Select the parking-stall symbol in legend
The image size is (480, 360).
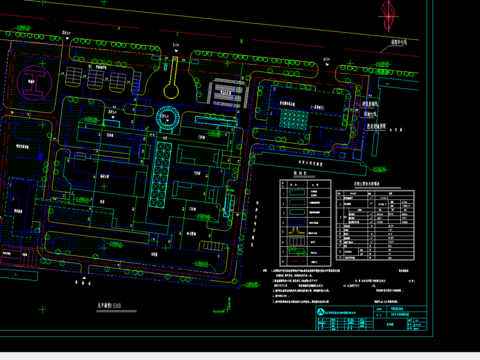click(297, 241)
